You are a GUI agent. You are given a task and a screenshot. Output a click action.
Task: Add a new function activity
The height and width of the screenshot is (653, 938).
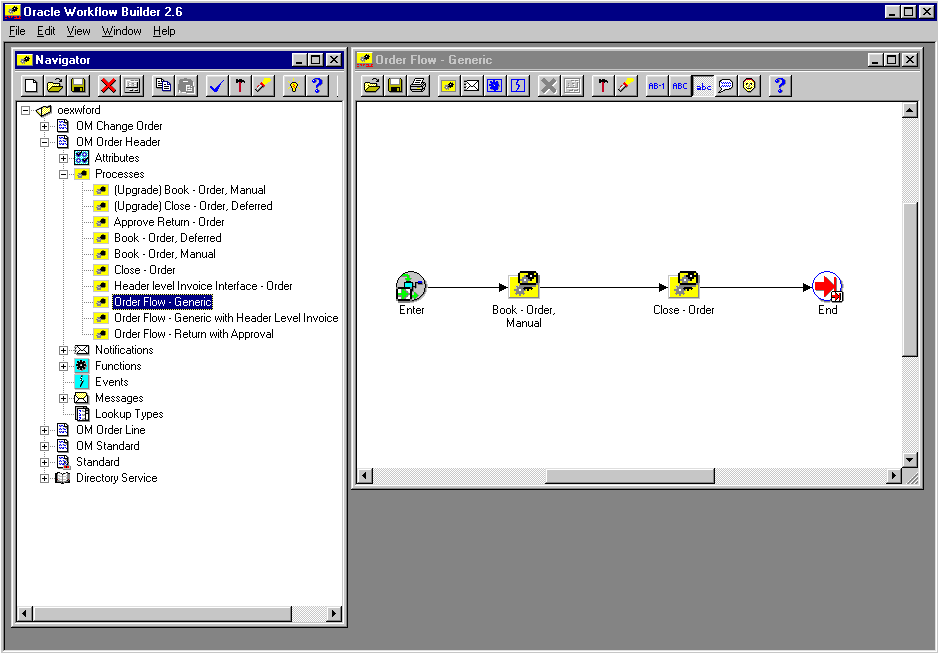pos(495,86)
